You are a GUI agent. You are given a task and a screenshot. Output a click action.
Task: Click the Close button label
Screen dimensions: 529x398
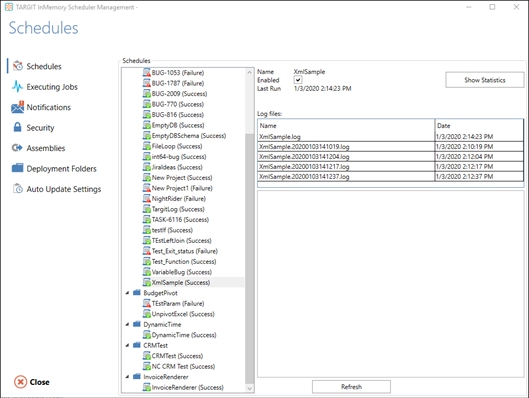[x=39, y=382]
